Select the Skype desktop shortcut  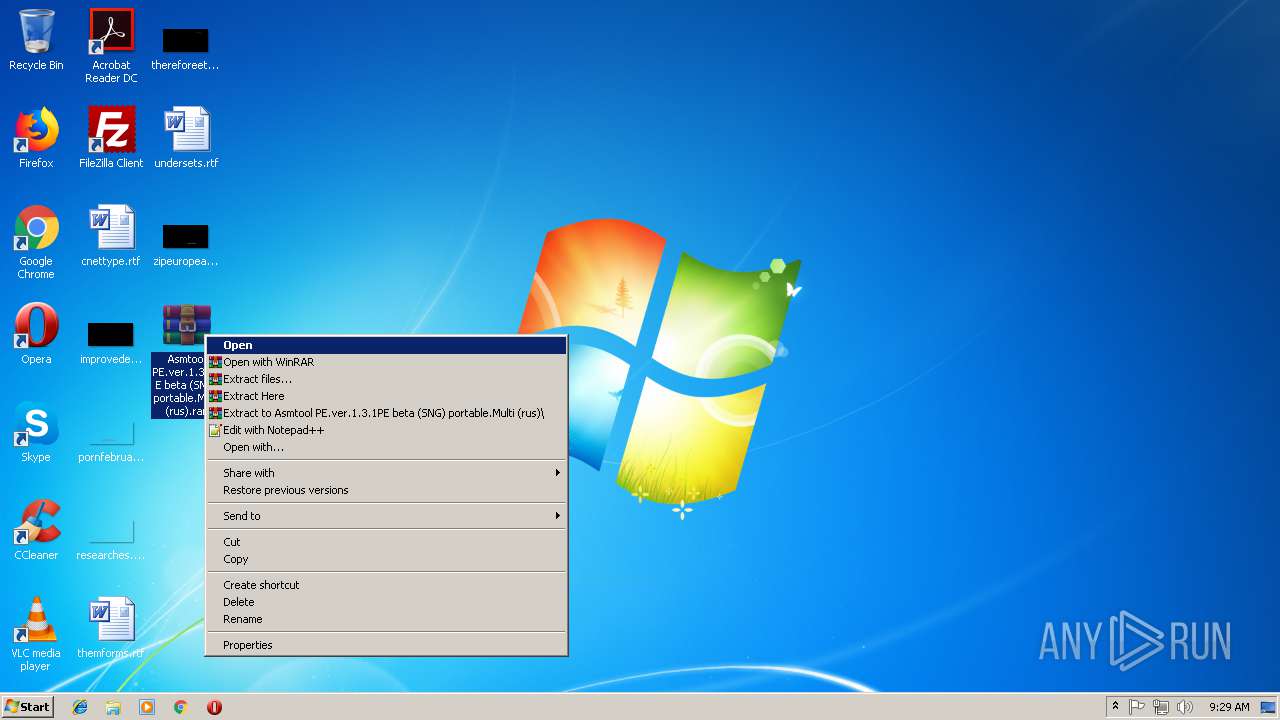[36, 433]
